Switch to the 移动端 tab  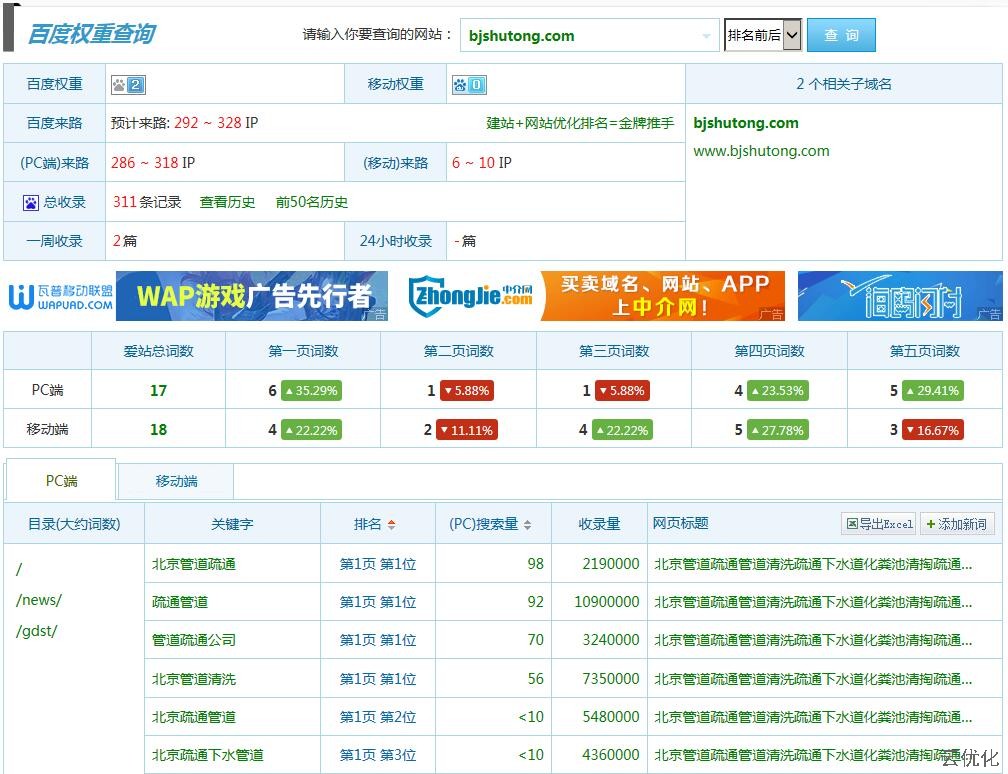[x=176, y=481]
